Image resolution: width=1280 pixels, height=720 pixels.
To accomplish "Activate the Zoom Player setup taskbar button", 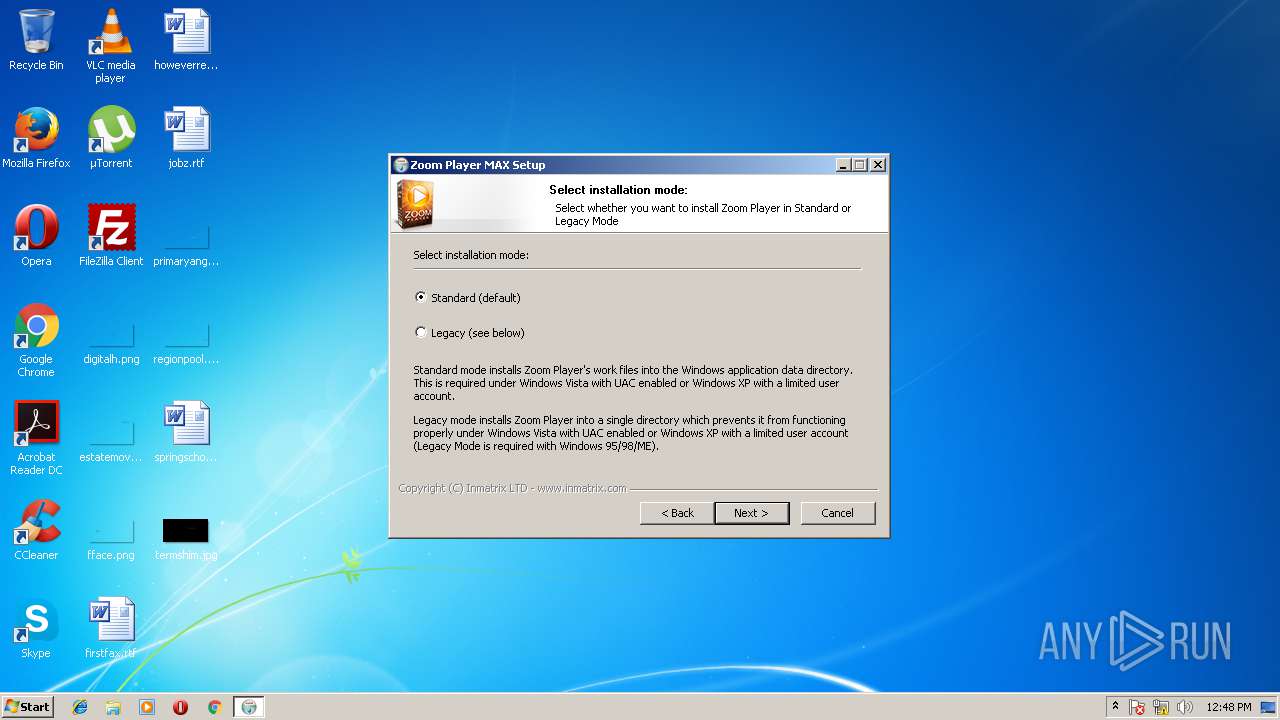I will click(249, 707).
